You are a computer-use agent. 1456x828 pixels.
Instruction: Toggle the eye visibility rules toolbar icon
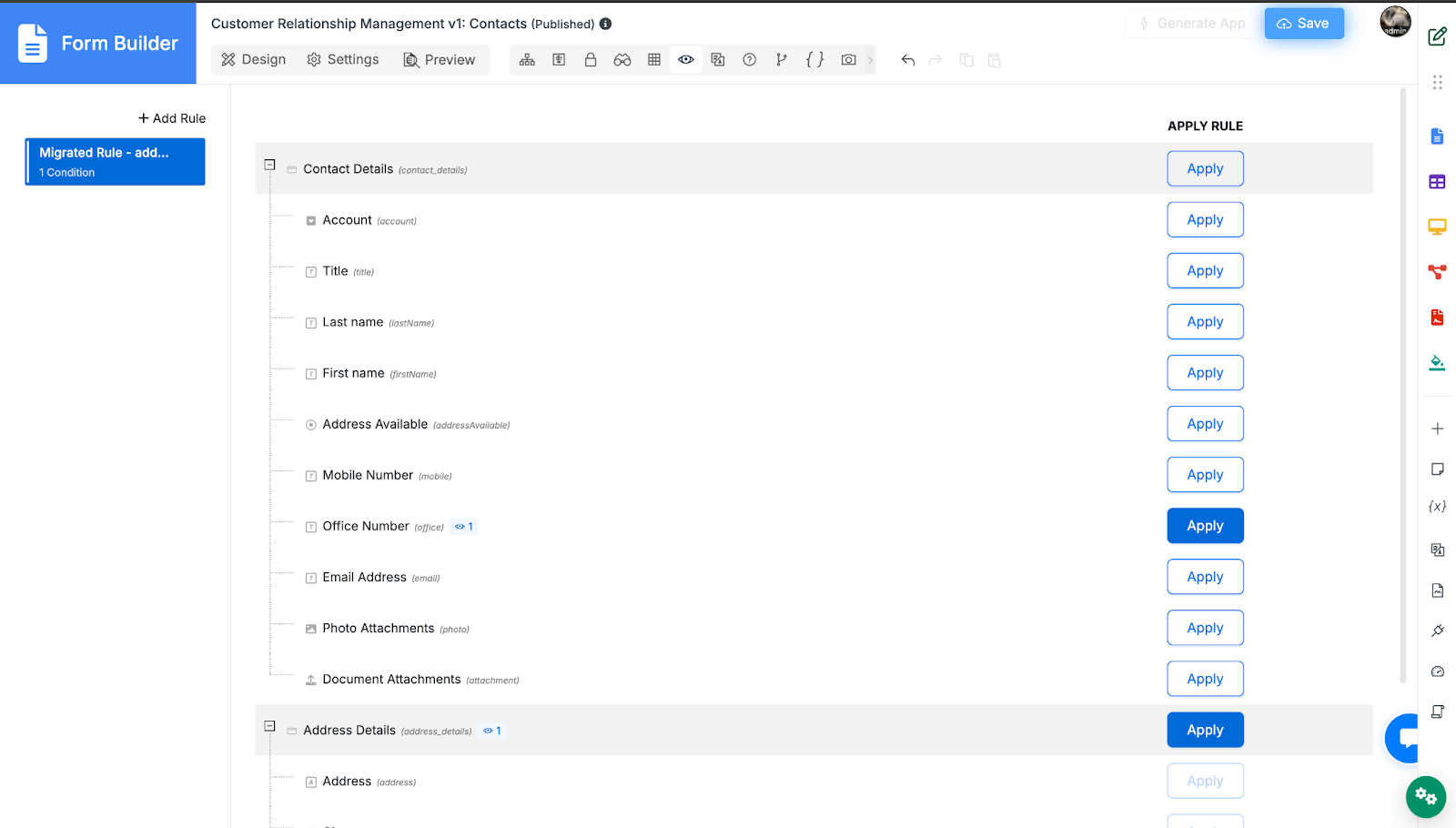tap(686, 60)
